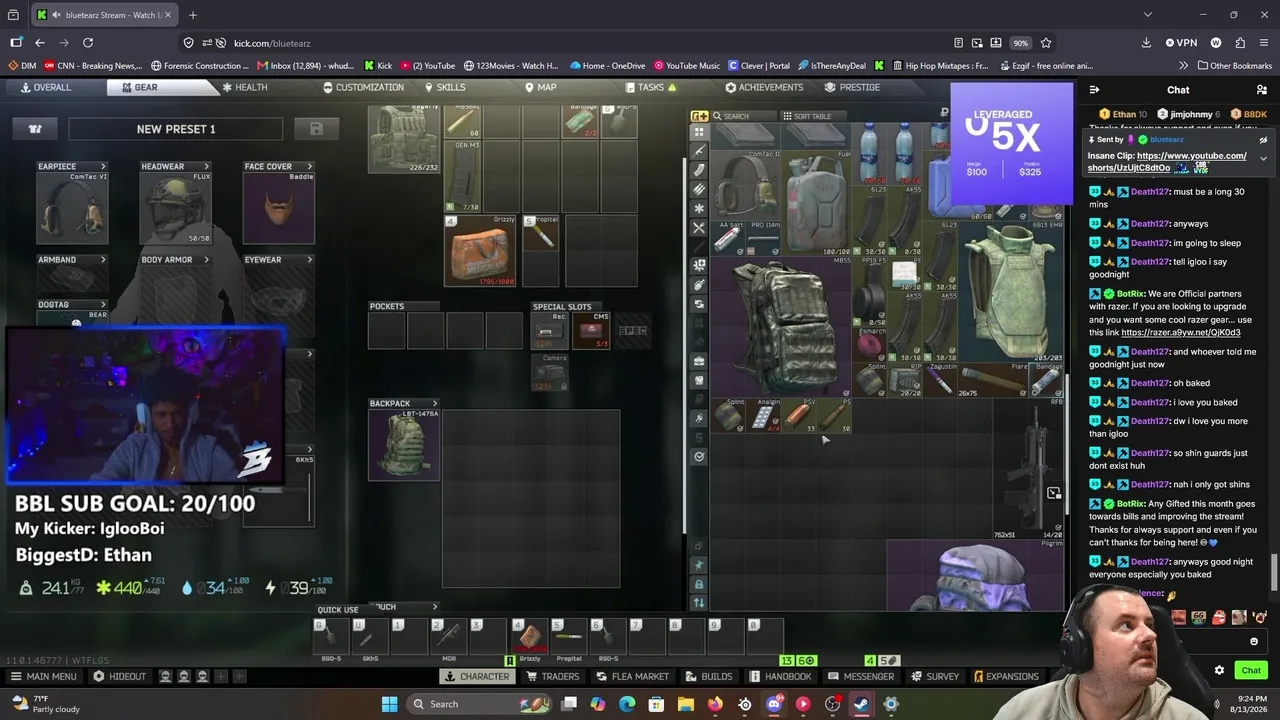Viewport: 1280px width, 720px height.
Task: Add a stash tab with plus icon
Action: point(699,116)
